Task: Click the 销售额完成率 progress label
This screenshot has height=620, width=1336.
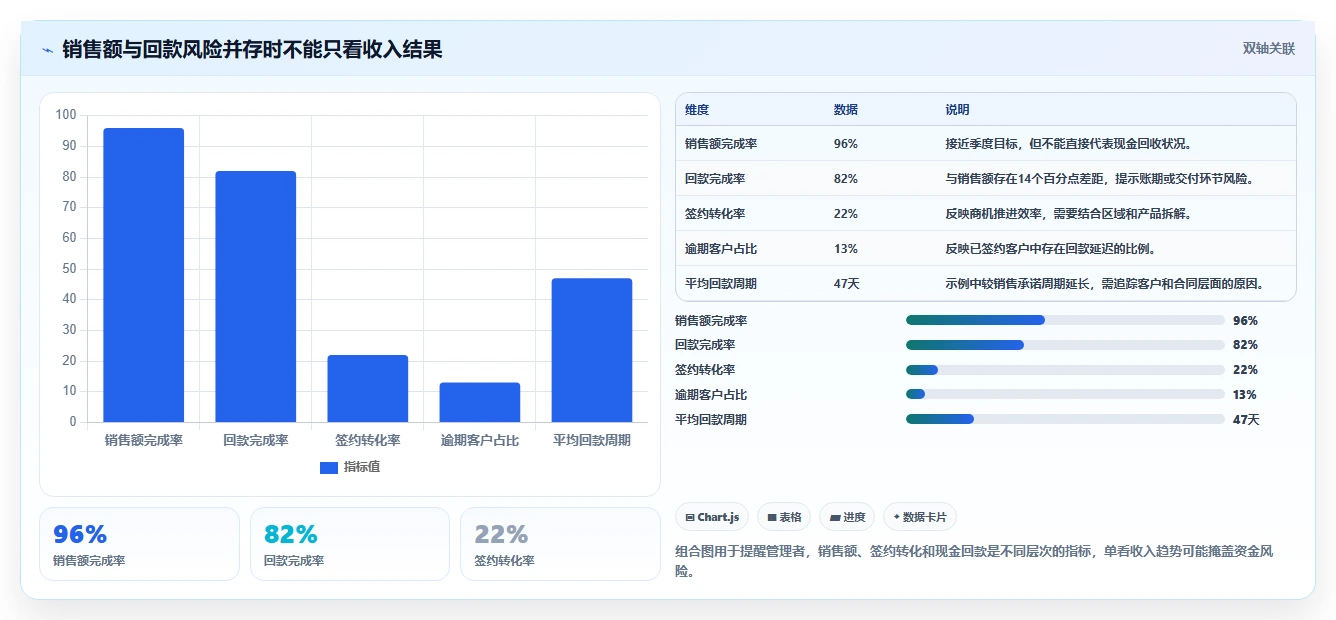Action: tap(711, 321)
